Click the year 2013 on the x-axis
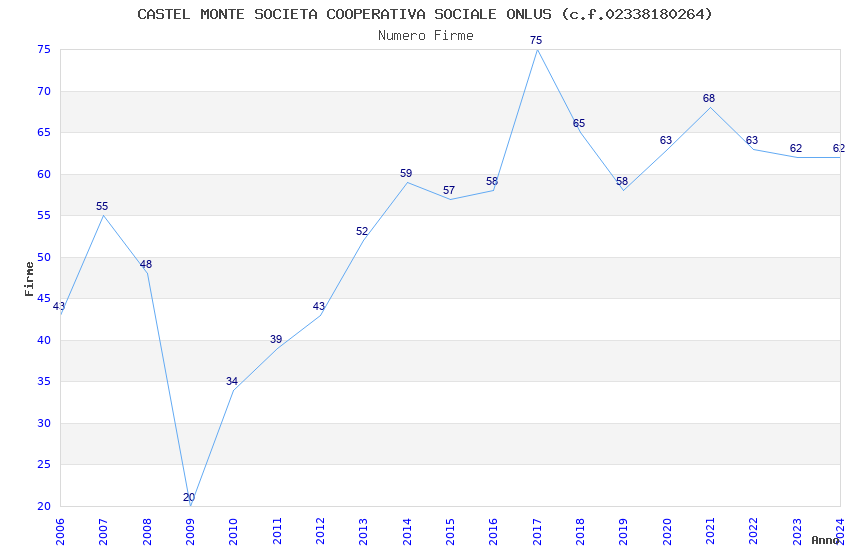The image size is (850, 550). click(364, 531)
